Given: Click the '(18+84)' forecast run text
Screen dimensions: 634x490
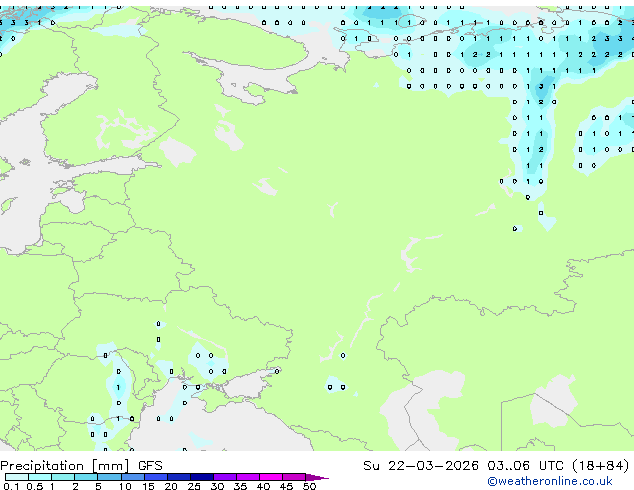Looking at the screenshot, I should pos(601,465).
